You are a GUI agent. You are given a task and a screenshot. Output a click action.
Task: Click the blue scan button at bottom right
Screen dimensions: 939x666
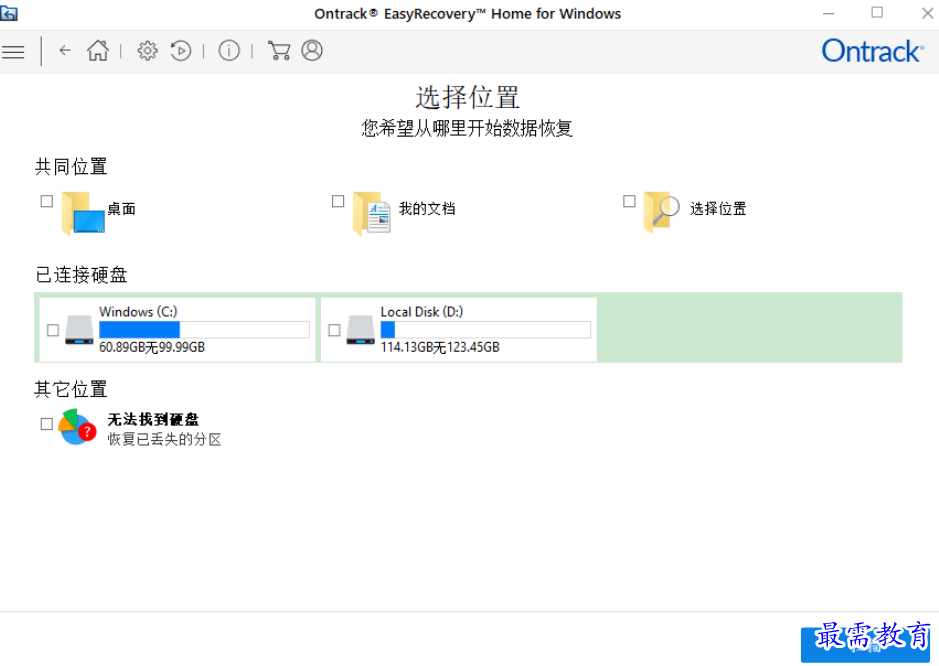(865, 644)
